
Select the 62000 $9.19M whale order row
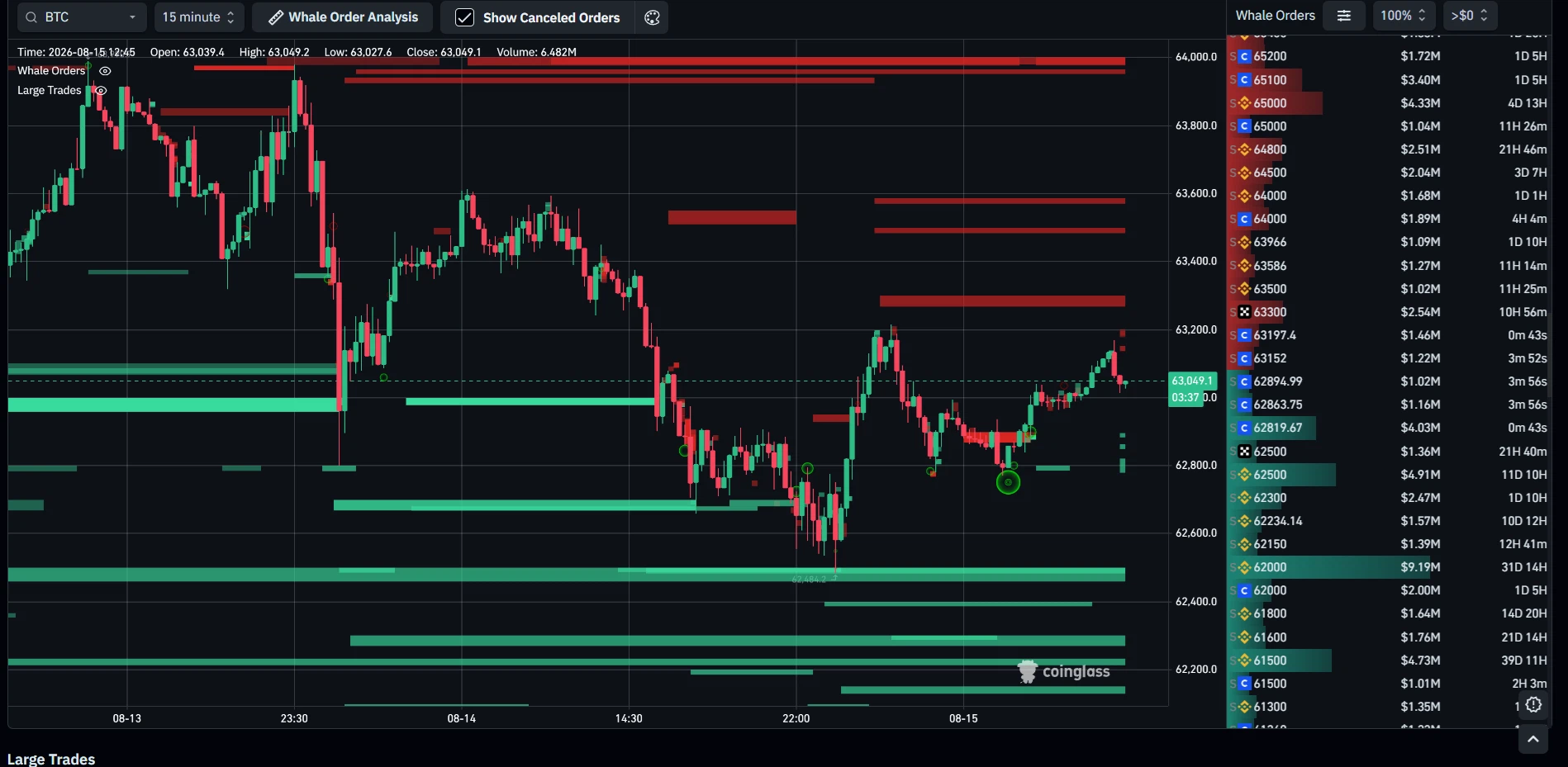tap(1389, 567)
